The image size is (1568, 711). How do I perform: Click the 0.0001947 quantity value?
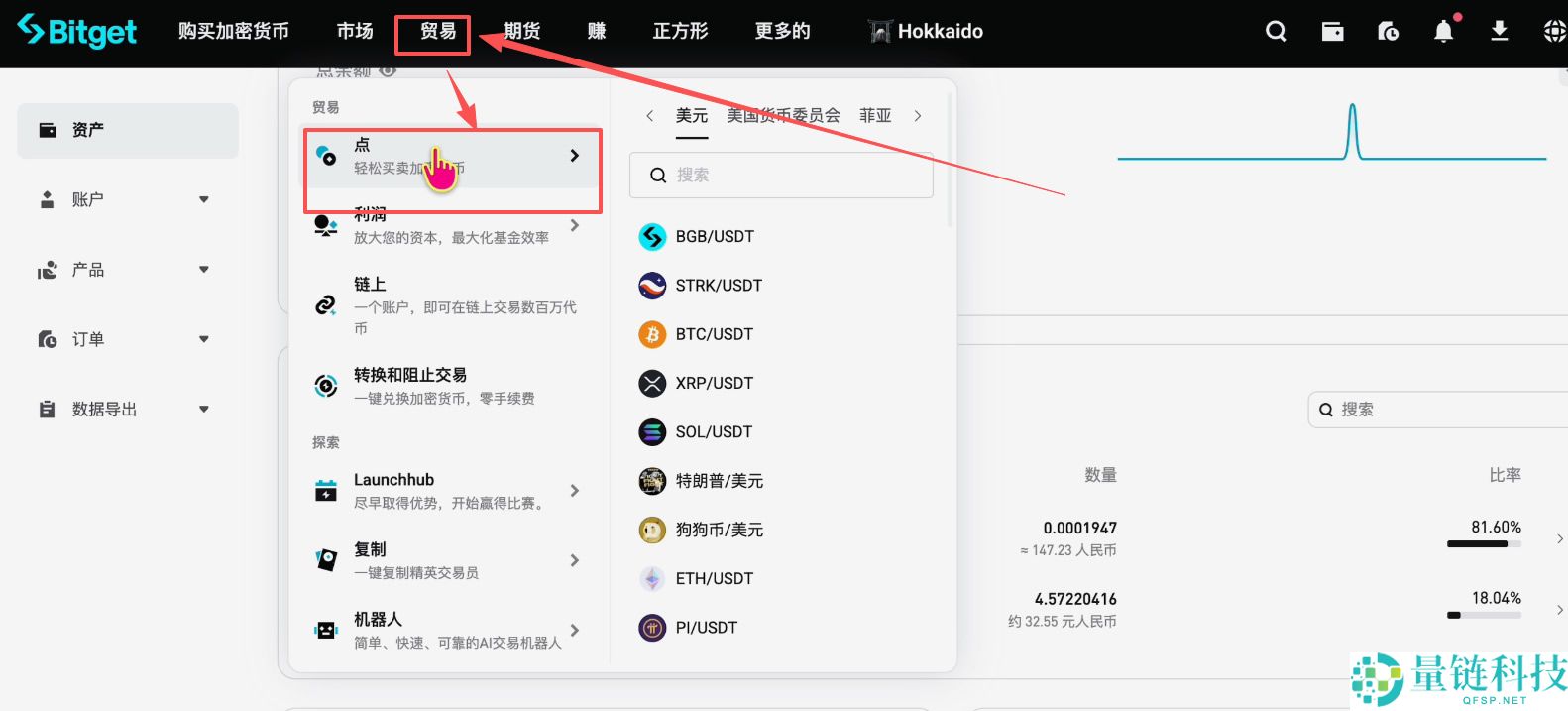tap(1079, 529)
